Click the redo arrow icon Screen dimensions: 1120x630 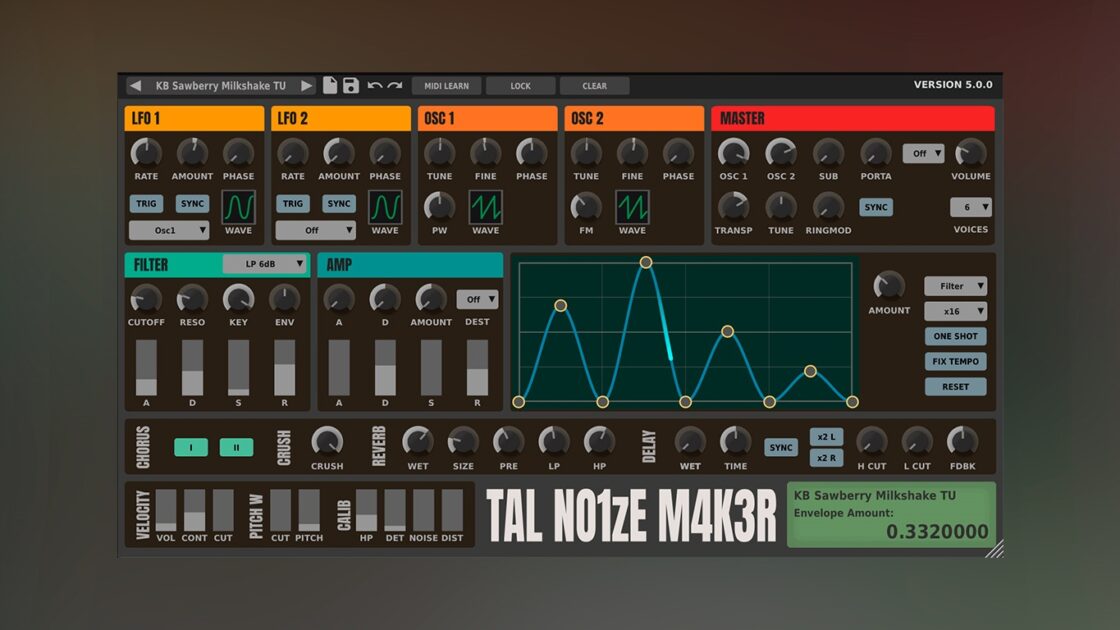pos(395,86)
